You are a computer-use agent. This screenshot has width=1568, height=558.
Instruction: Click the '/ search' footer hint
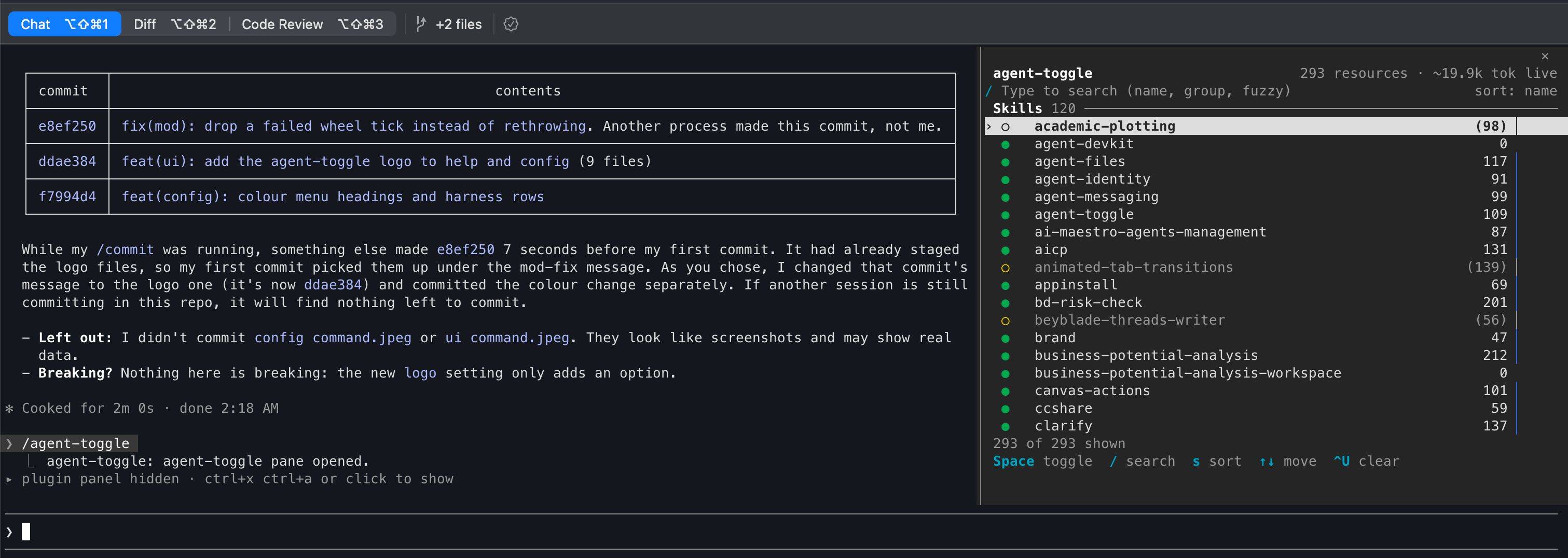click(x=1142, y=461)
